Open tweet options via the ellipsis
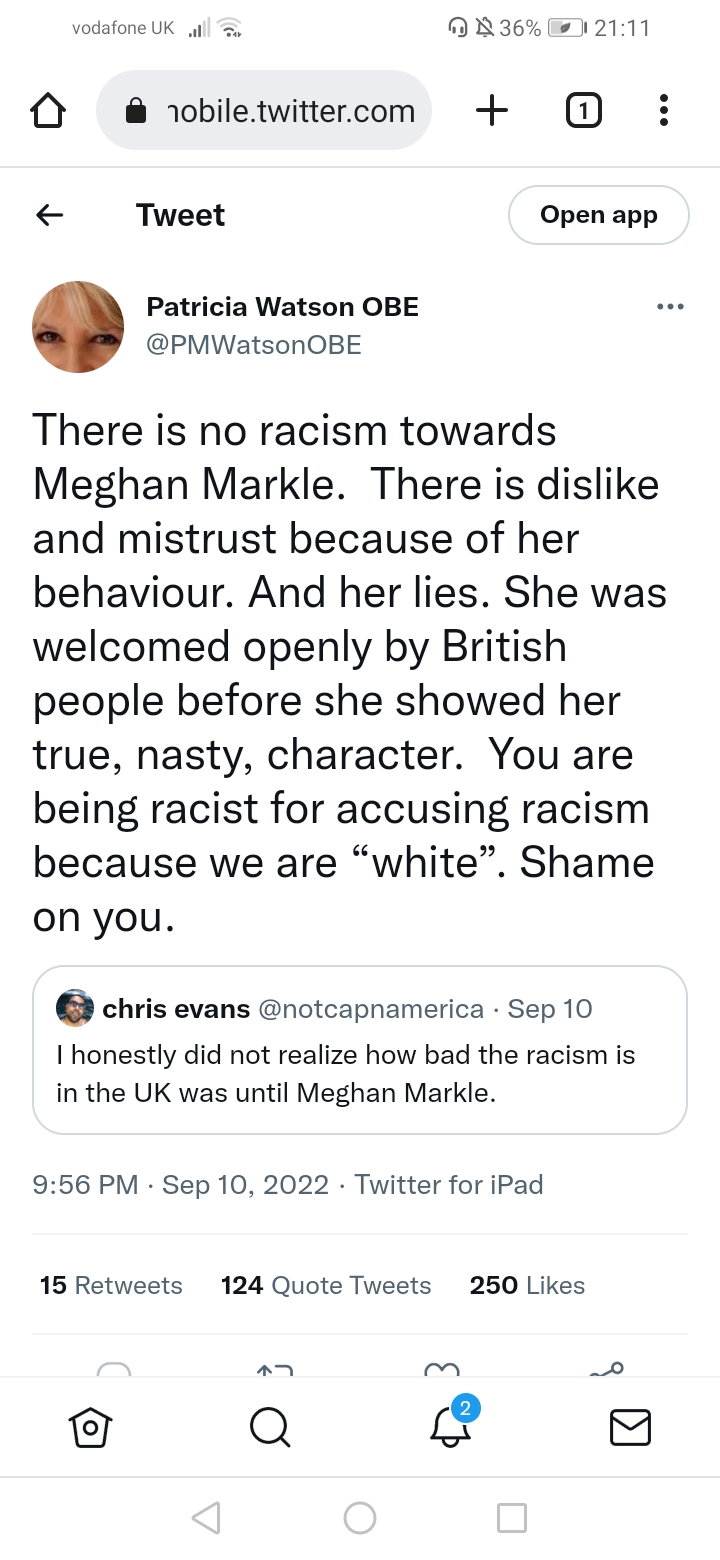The width and height of the screenshot is (720, 1560). [x=670, y=307]
